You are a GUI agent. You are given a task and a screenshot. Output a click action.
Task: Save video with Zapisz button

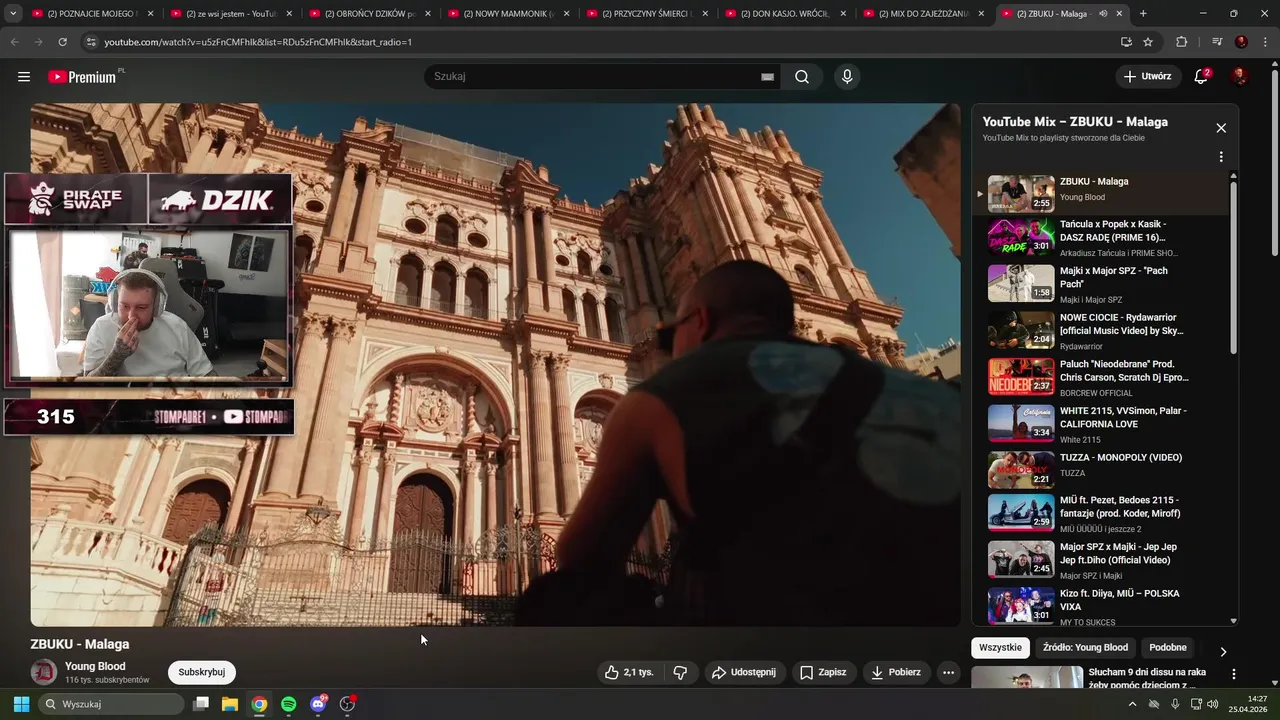pos(823,673)
